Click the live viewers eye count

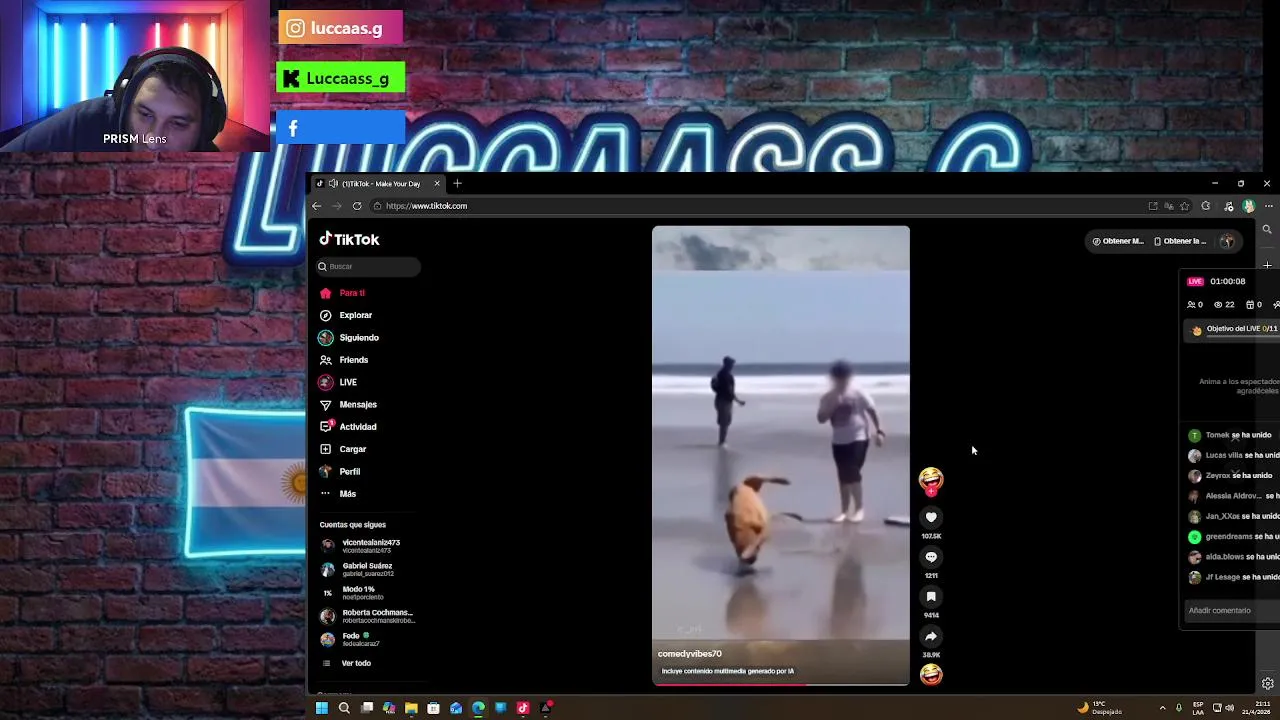(1224, 305)
